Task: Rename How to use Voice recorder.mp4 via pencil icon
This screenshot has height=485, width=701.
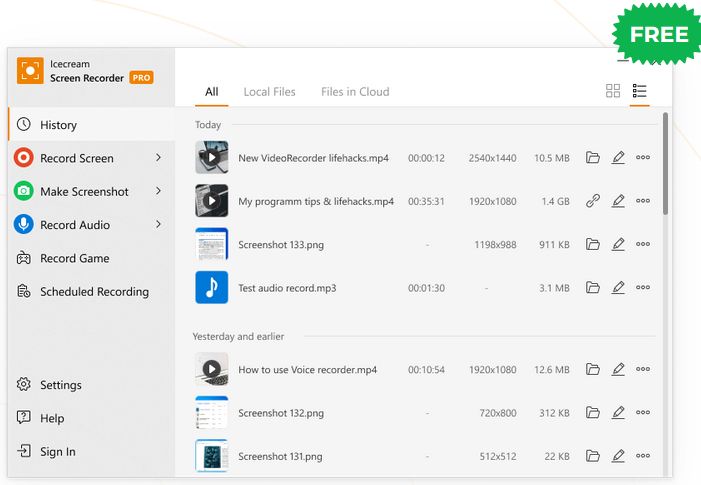Action: [618, 369]
